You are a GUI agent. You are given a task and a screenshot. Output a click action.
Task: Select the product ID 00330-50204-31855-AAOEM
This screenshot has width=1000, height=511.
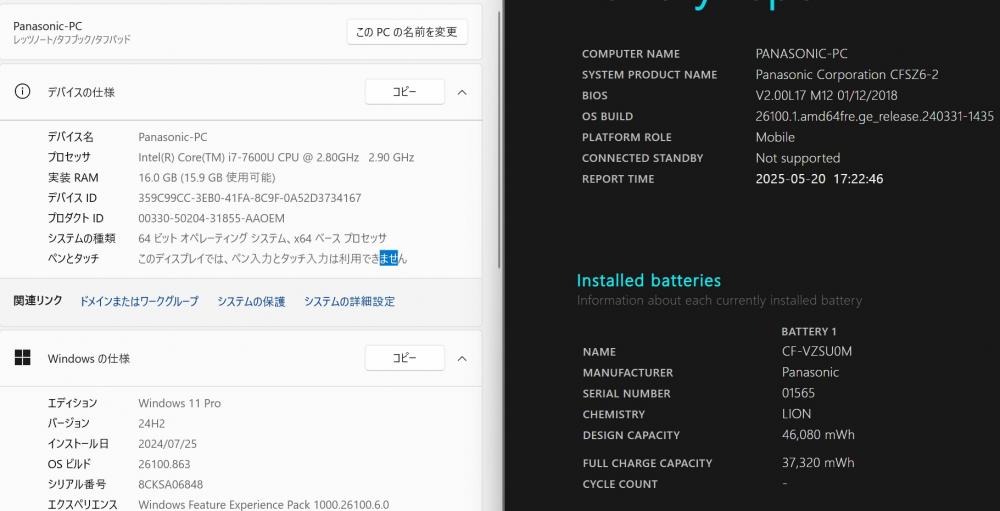(x=212, y=218)
